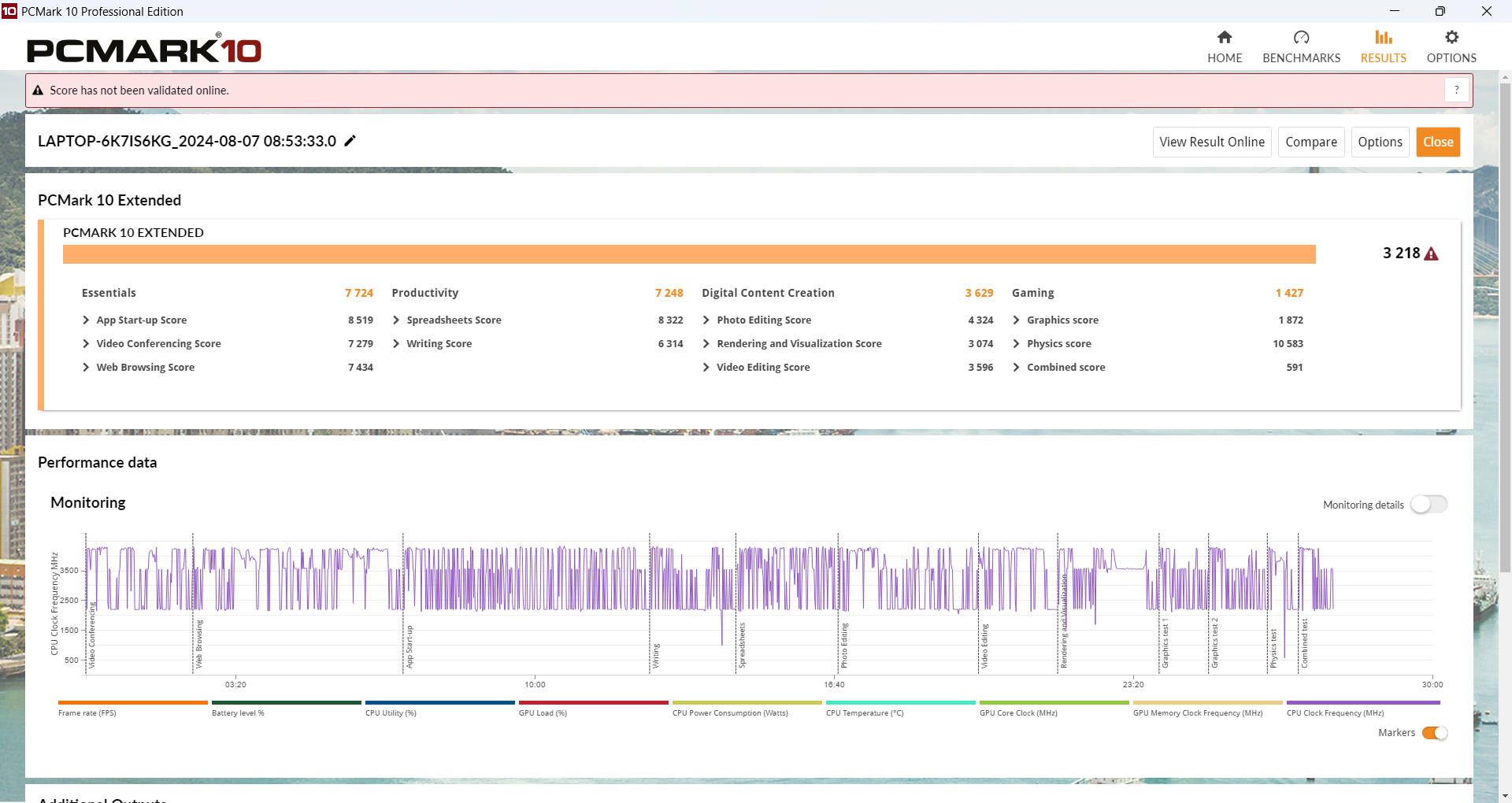Toggle CPU Utility (%) legend color
The width and height of the screenshot is (1512, 803).
pos(439,702)
